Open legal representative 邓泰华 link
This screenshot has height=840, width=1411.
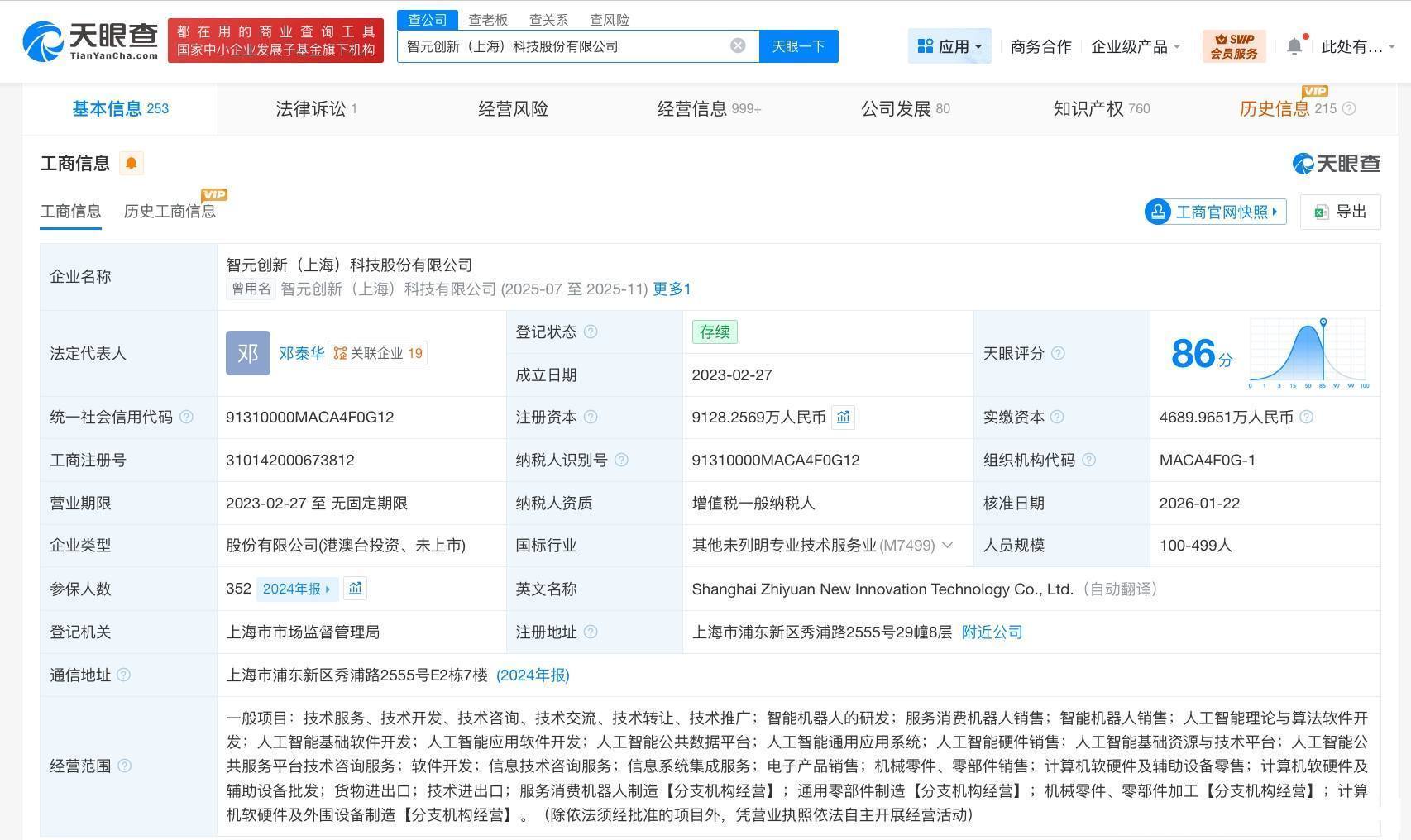(301, 353)
